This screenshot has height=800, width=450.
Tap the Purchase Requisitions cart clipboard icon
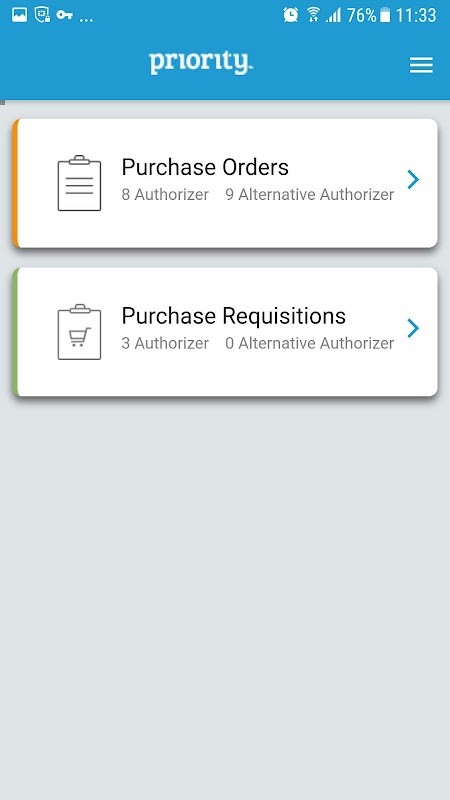click(79, 332)
